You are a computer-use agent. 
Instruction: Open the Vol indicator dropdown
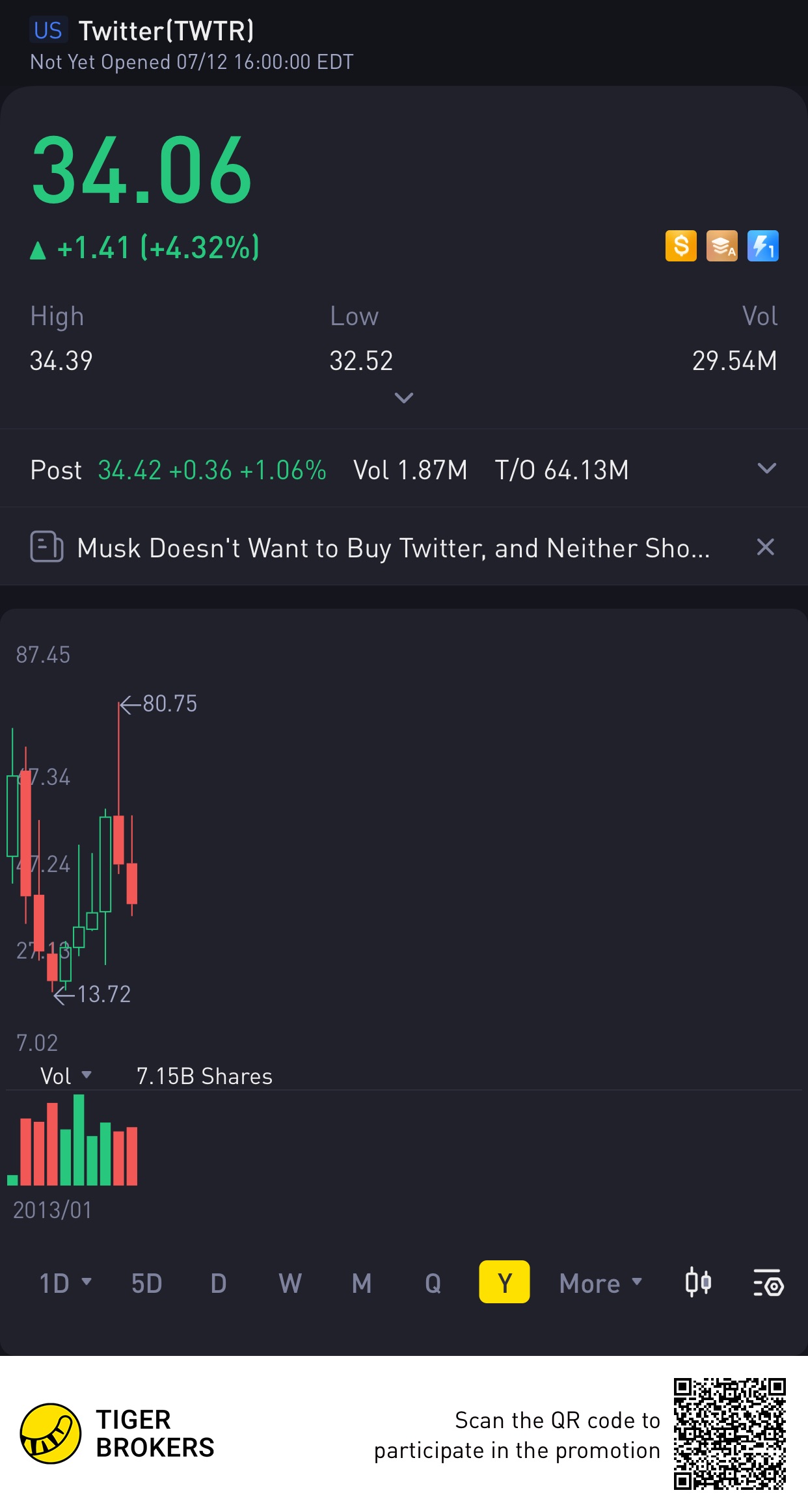coord(65,1076)
